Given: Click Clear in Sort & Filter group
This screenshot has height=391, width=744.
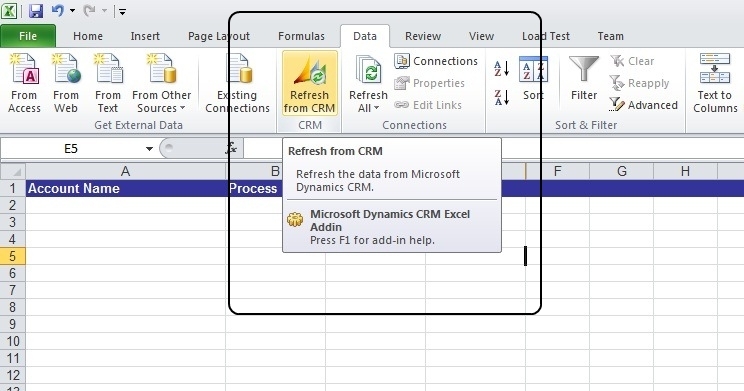Looking at the screenshot, I should click(632, 61).
